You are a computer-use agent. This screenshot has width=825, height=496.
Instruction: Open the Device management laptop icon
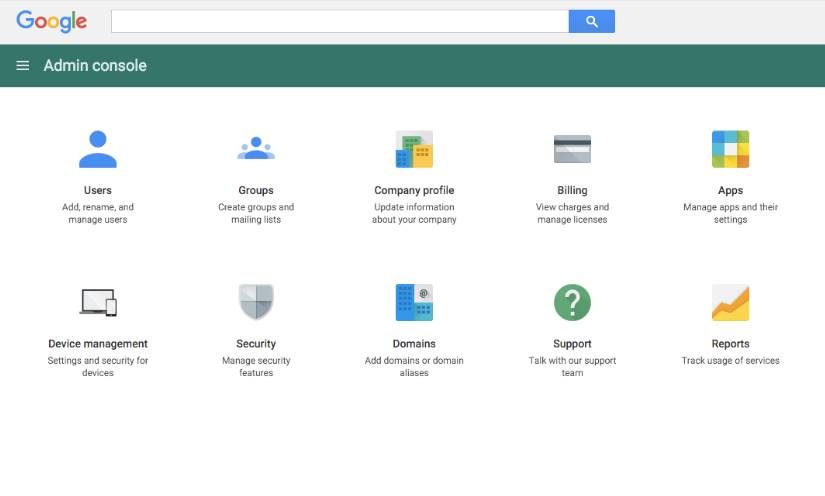[x=98, y=302]
